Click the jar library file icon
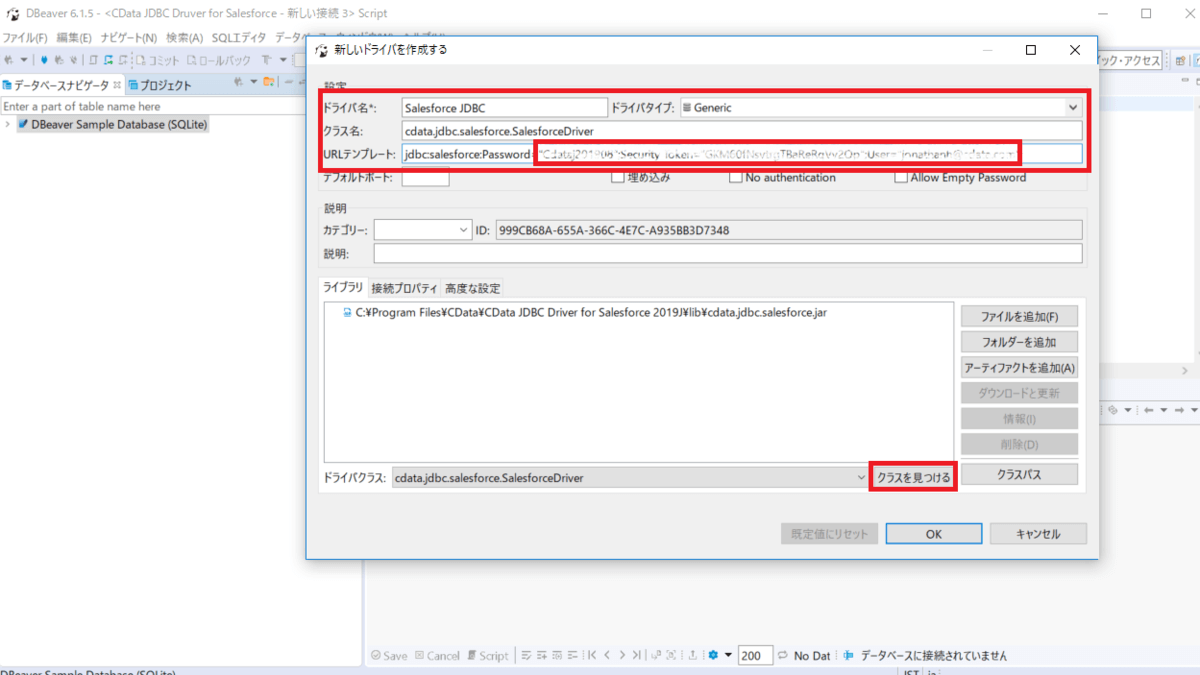 tap(347, 313)
